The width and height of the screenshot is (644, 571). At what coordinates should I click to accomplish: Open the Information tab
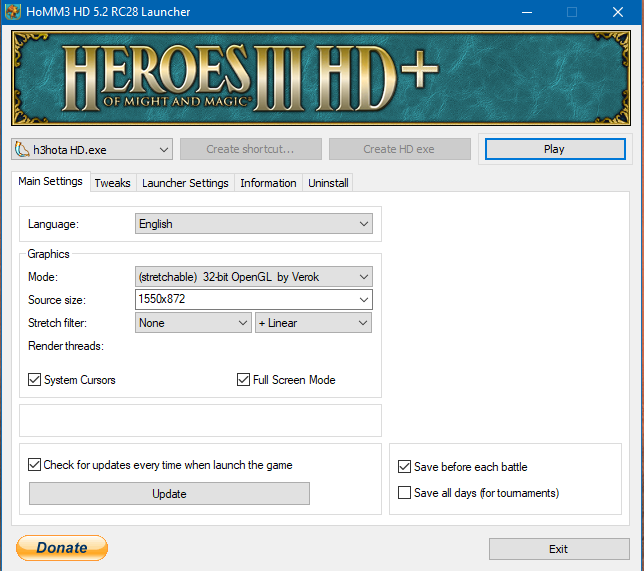coord(268,183)
